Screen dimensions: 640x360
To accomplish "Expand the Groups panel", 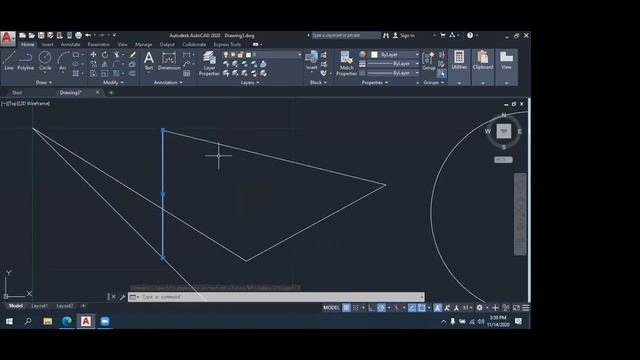I will tap(433, 82).
